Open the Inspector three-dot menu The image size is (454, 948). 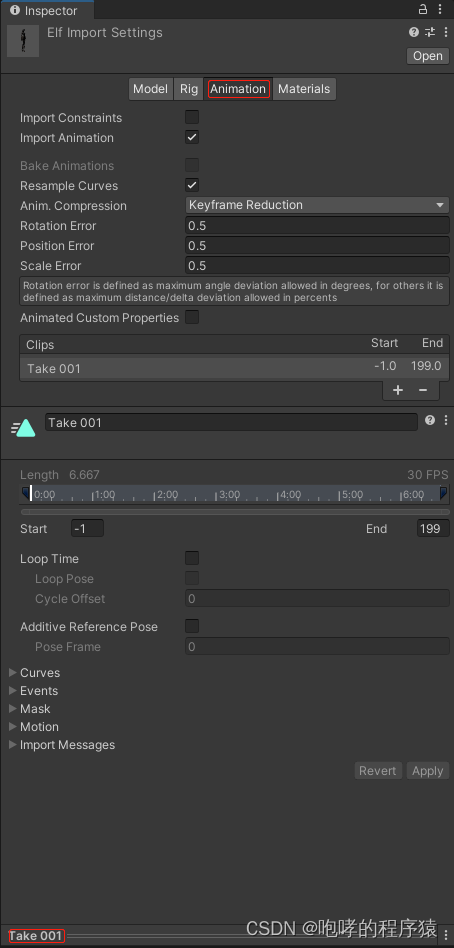tap(441, 10)
